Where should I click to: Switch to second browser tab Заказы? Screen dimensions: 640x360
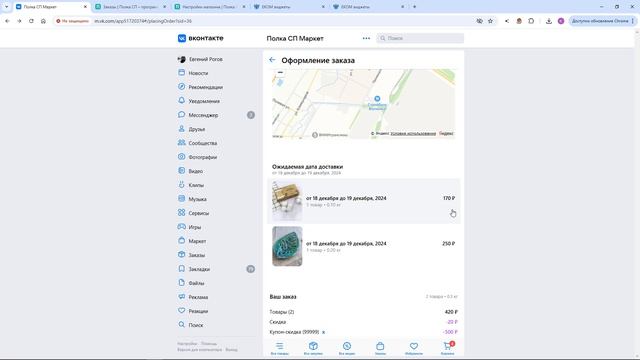click(130, 7)
